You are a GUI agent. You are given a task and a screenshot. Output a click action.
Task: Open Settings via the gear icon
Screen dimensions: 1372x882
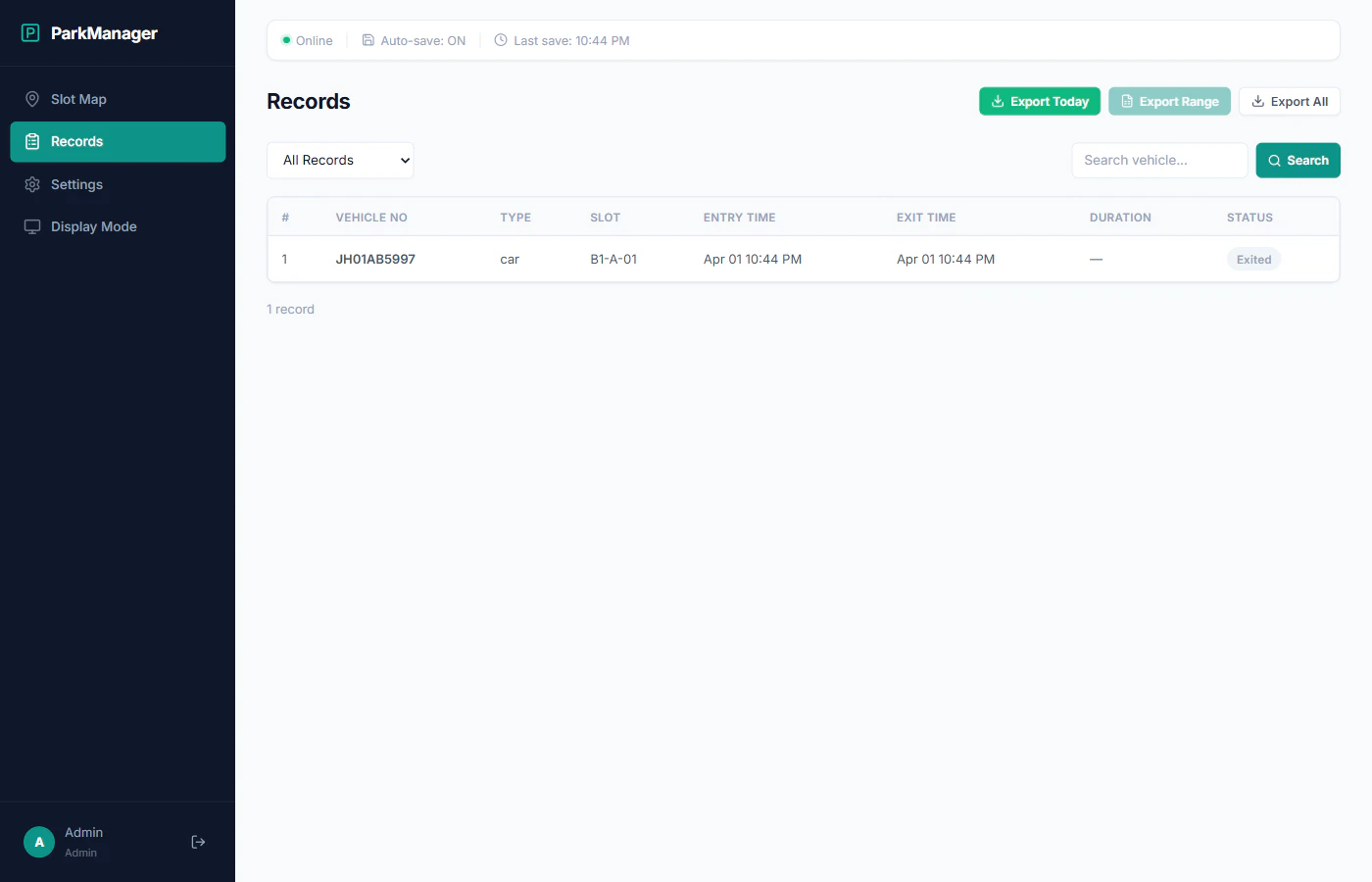pos(32,184)
